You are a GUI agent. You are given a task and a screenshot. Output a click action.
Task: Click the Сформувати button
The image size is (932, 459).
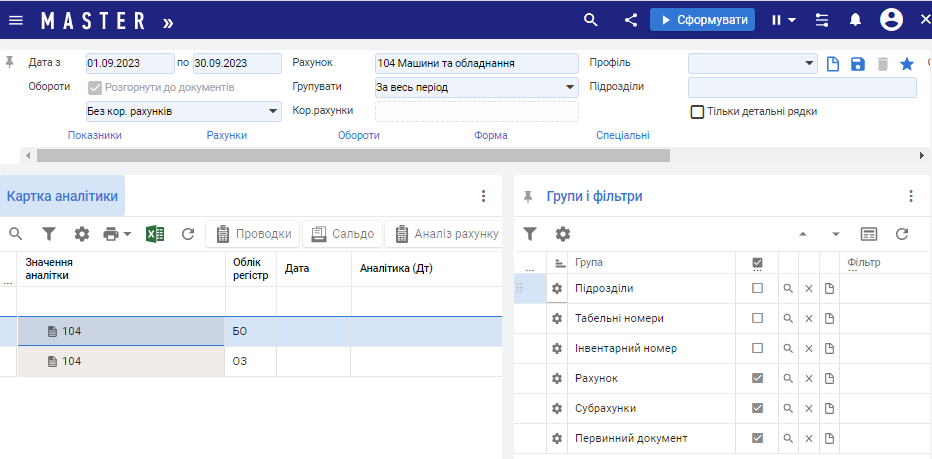tap(703, 20)
